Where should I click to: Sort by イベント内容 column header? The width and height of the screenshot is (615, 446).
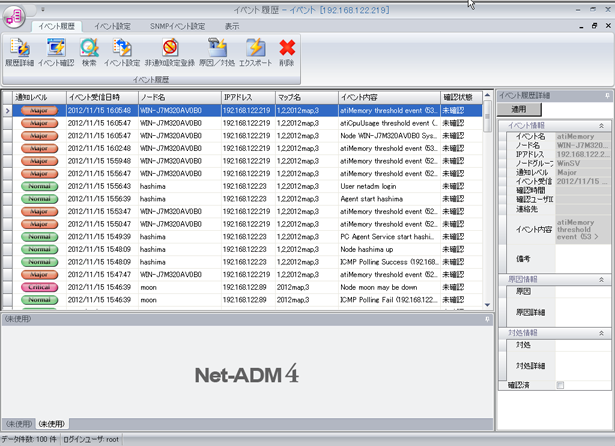click(x=389, y=97)
